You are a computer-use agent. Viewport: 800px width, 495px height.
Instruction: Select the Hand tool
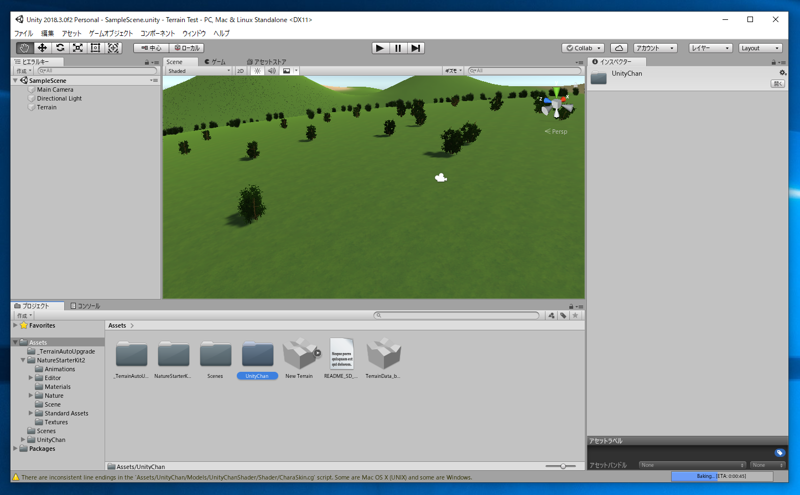click(24, 48)
